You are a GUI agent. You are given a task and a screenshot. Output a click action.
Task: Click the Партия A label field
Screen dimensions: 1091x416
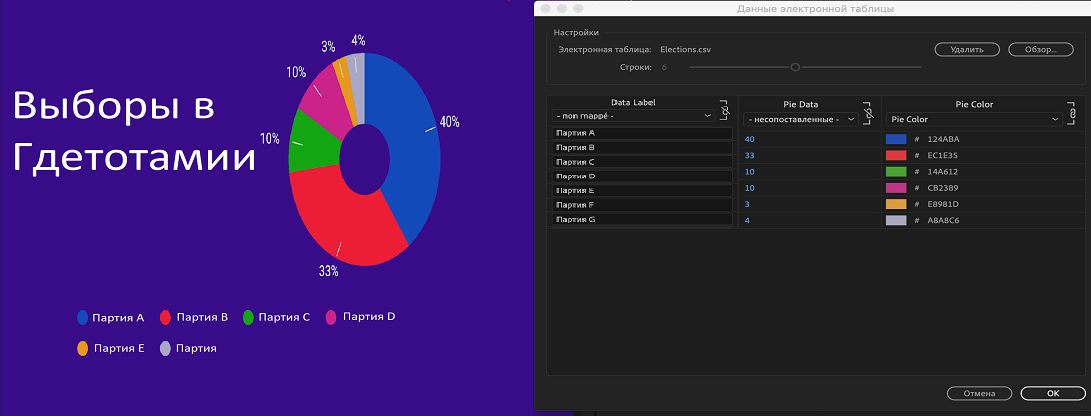point(642,133)
